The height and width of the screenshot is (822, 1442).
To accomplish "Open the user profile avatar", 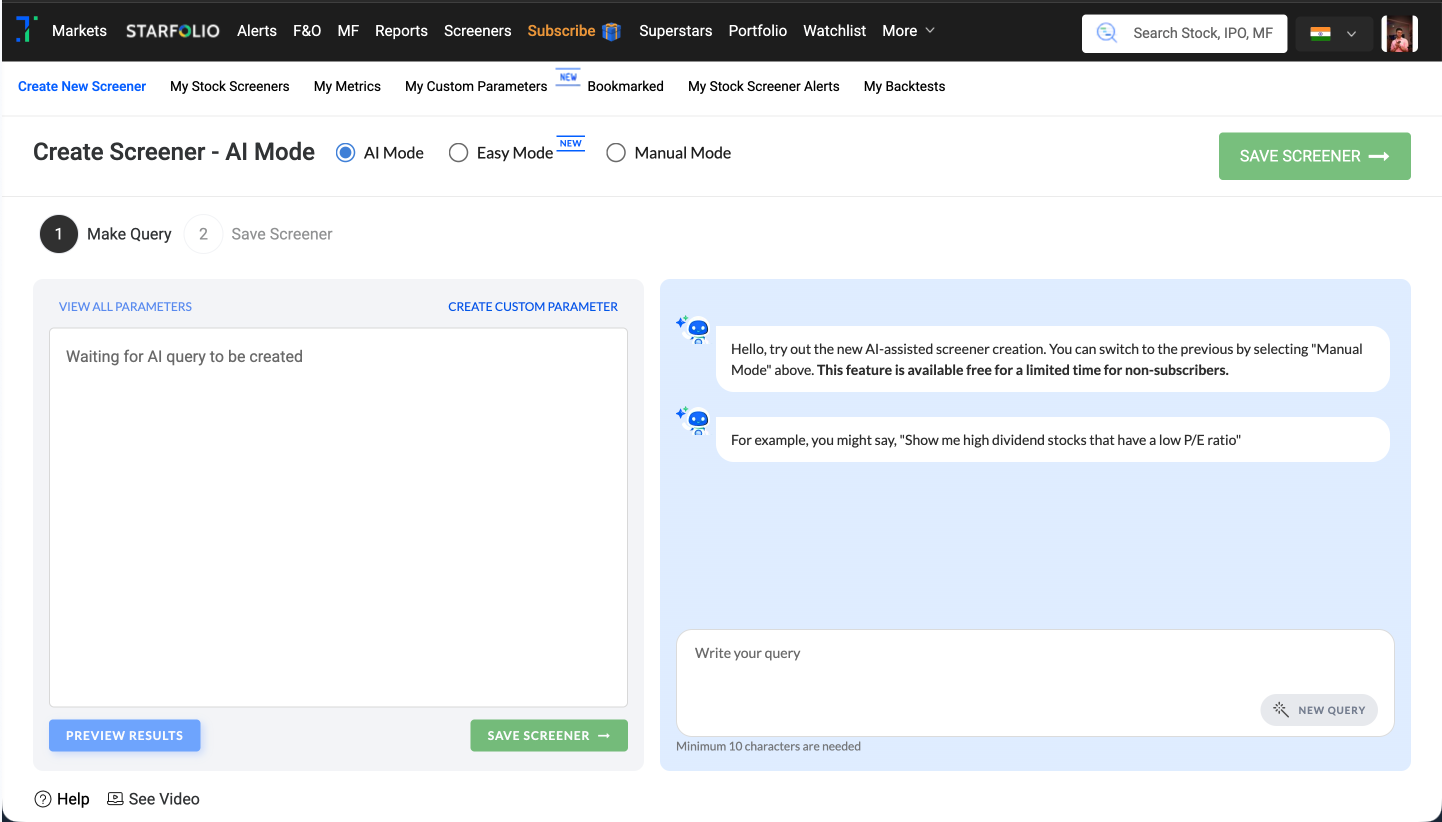I will point(1399,34).
